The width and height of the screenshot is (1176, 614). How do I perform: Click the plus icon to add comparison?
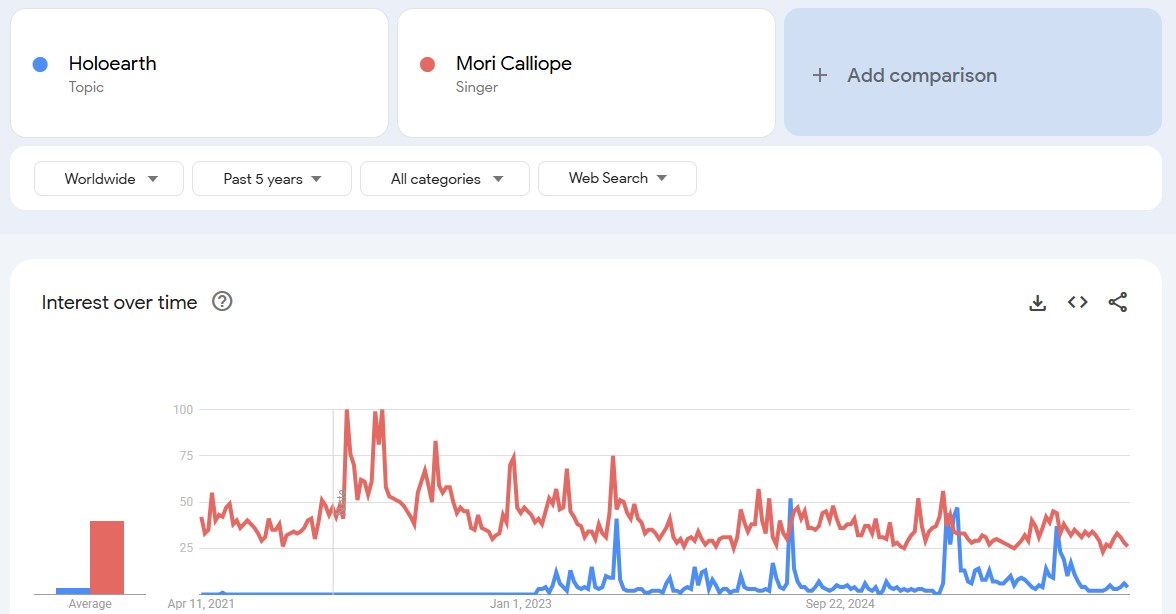pyautogui.click(x=820, y=75)
